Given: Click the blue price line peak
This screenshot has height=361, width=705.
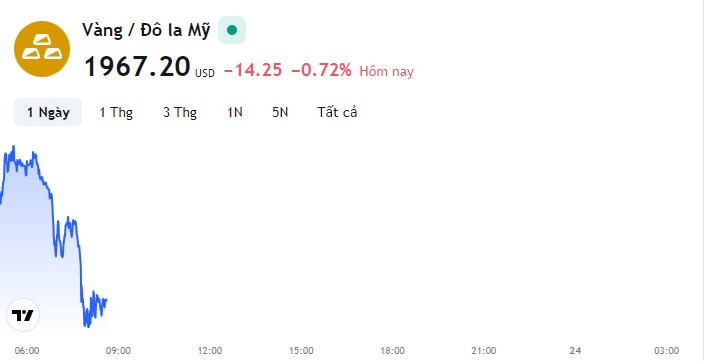Looking at the screenshot, I should [x=13, y=147].
